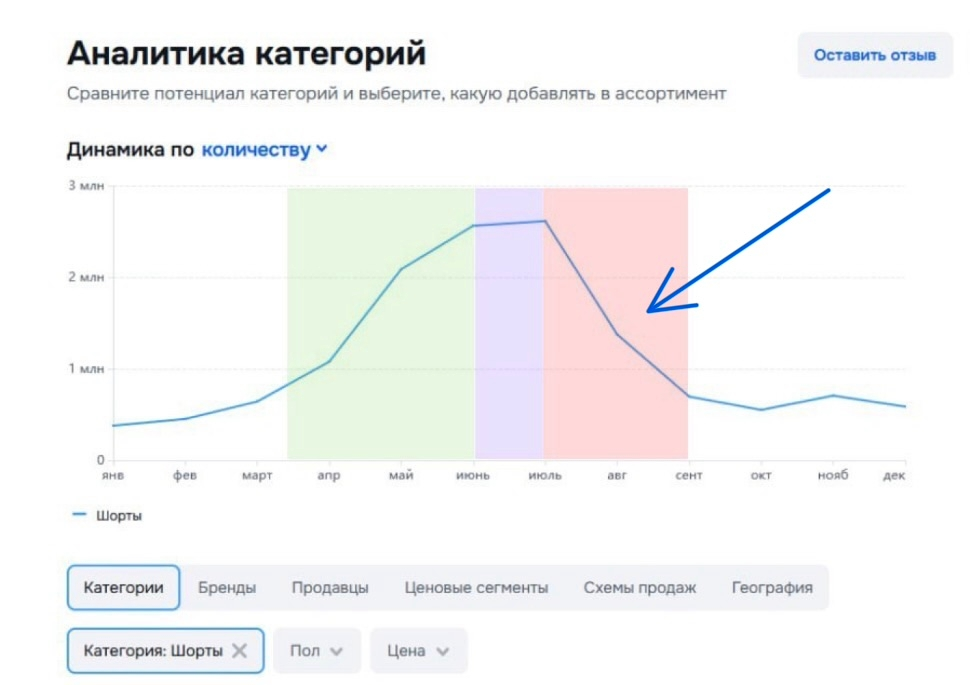Click the 'Категория: Шорты' filter chip
Viewport: 970px width, 685px height.
click(153, 651)
